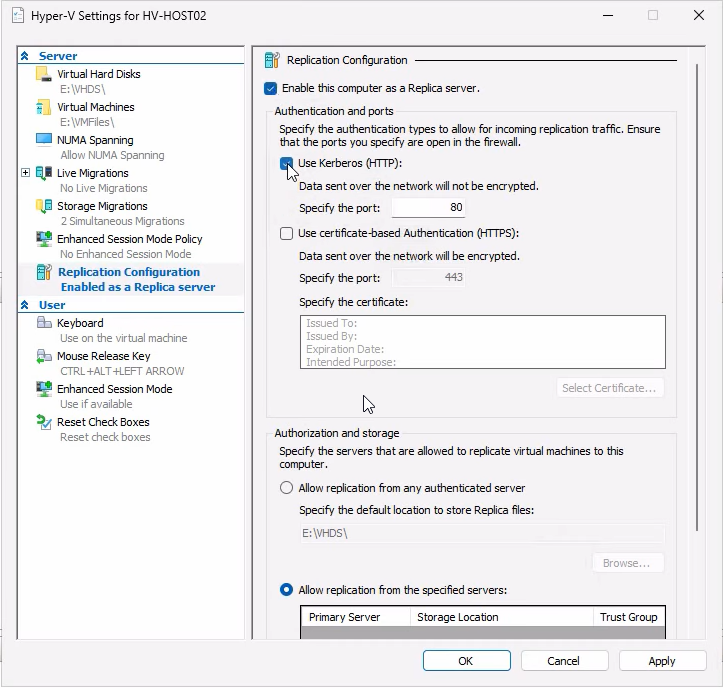This screenshot has height=688, width=723.
Task: Click the Trust Group column header
Action: pos(629,617)
